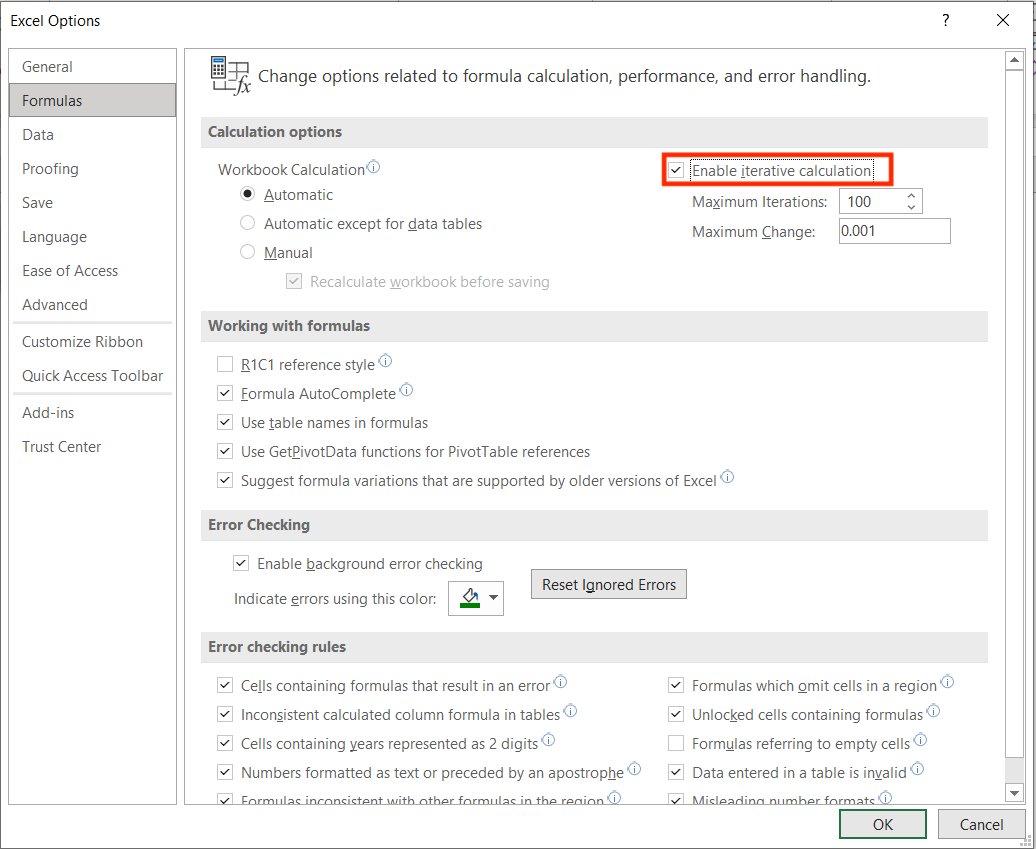This screenshot has height=849, width=1036.
Task: Disable the Enable iterative calculation checkbox
Action: [676, 170]
